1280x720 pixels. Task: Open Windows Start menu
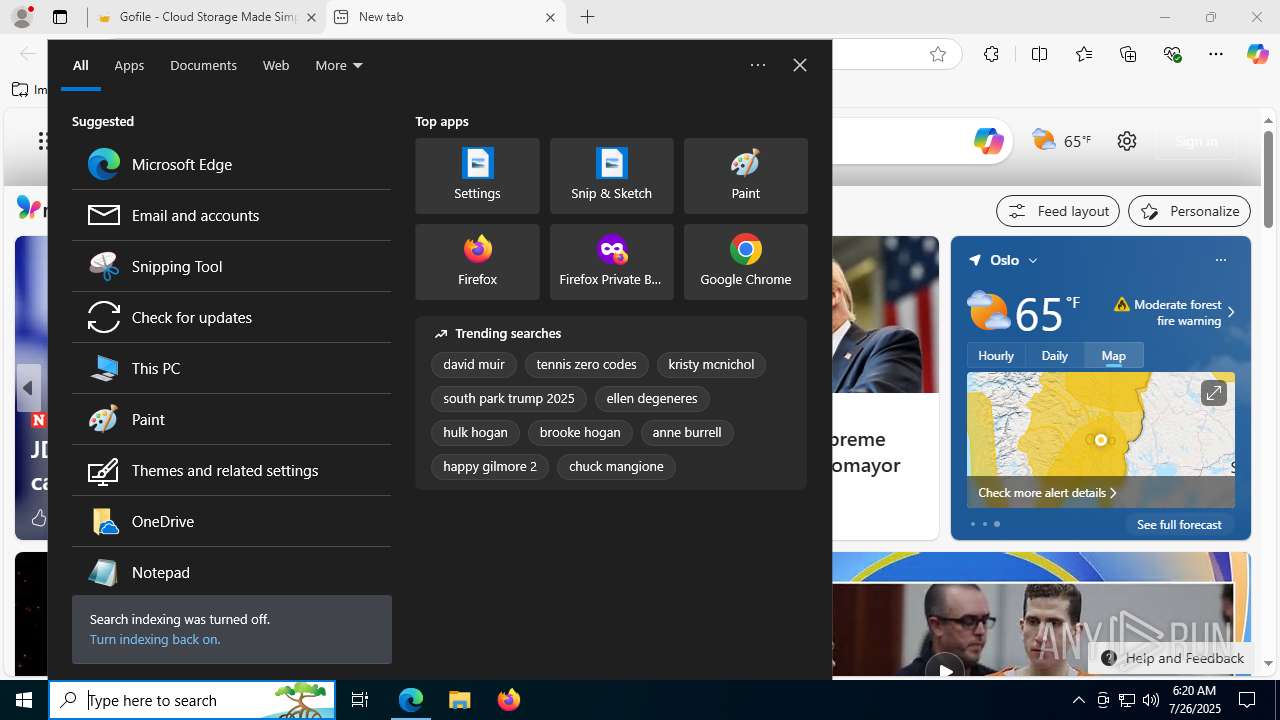tap(24, 700)
